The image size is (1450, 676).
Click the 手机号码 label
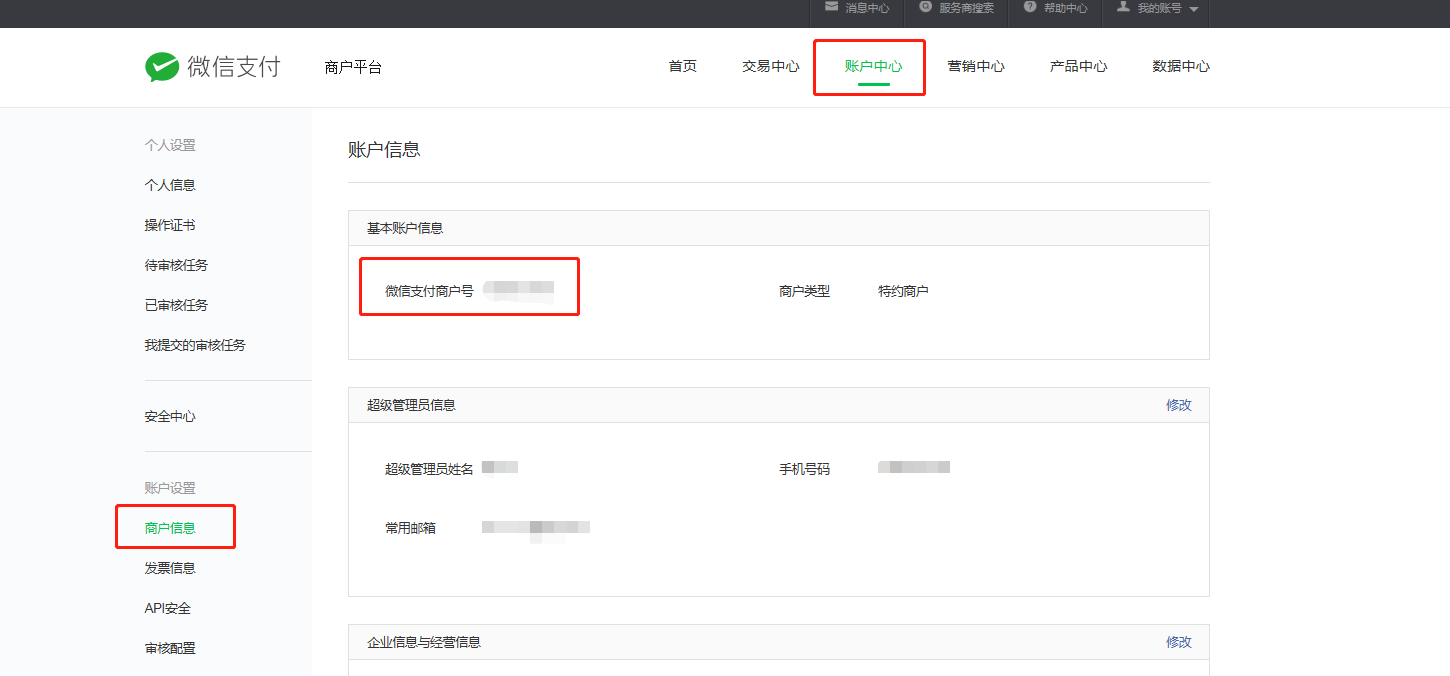tap(804, 468)
